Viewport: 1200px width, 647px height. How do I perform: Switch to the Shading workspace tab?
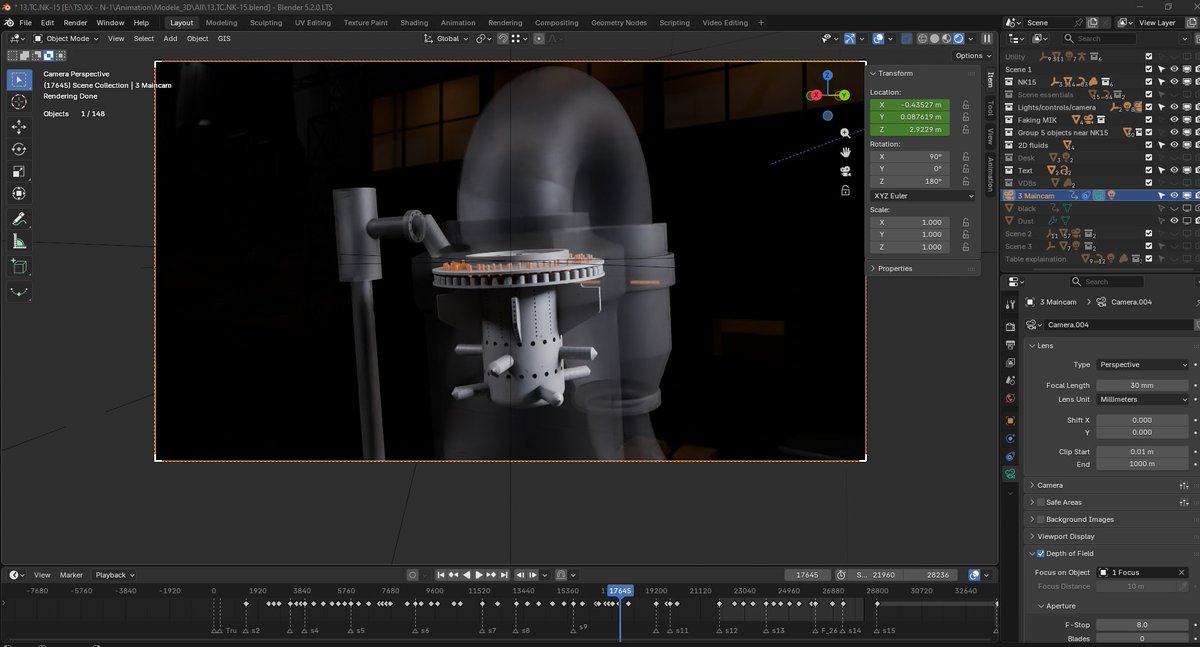(x=414, y=22)
